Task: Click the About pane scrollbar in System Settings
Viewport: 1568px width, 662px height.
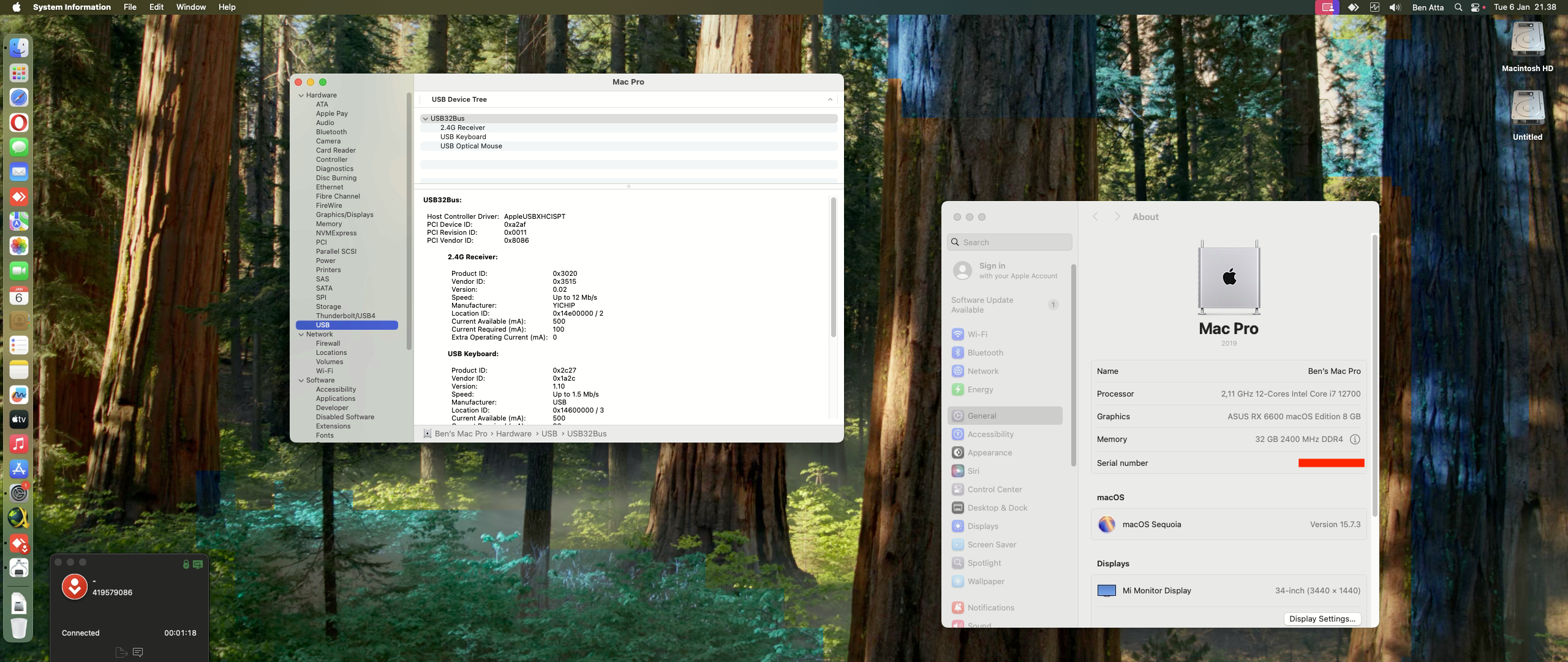Action: pyautogui.click(x=1374, y=375)
